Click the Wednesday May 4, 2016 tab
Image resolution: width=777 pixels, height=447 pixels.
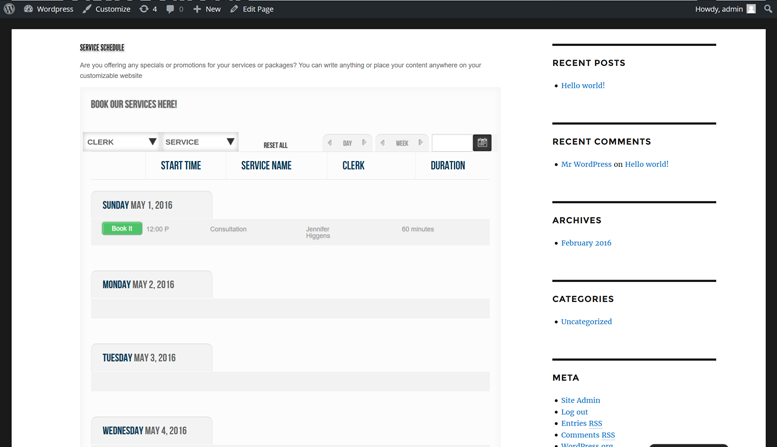(x=152, y=431)
